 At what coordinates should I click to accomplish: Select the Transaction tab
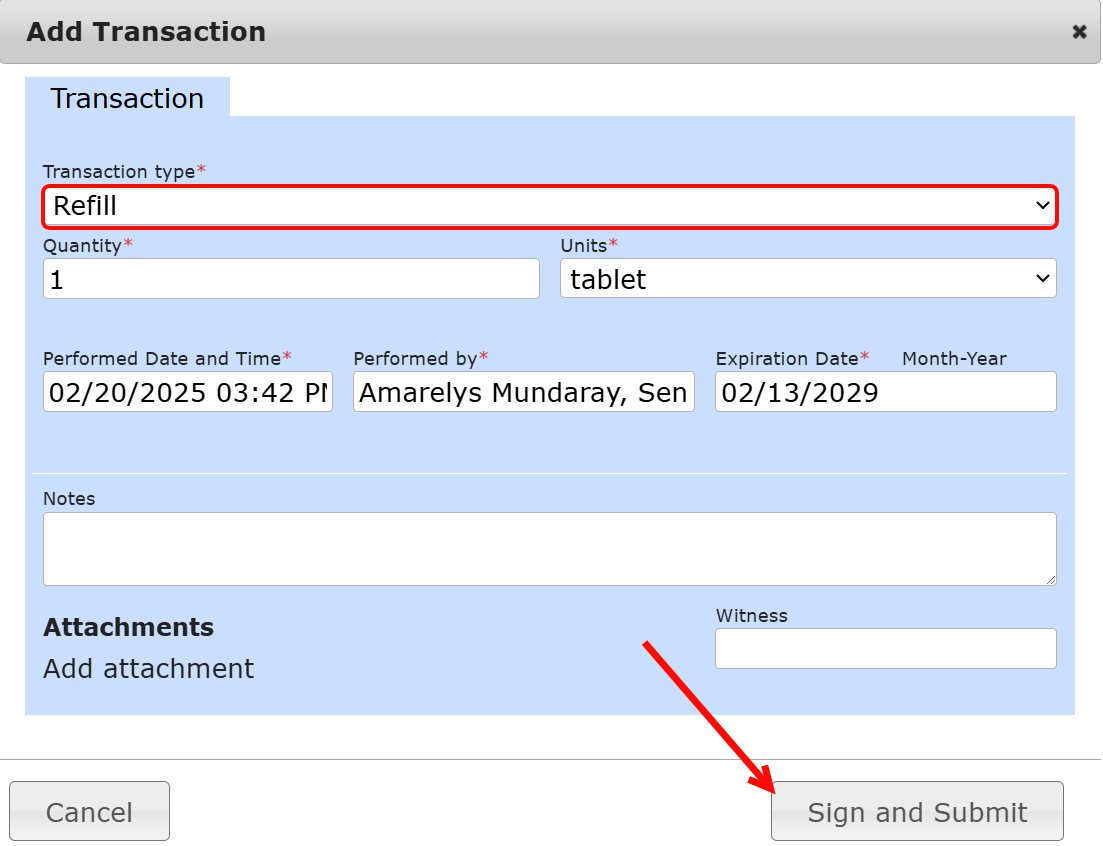(x=127, y=98)
